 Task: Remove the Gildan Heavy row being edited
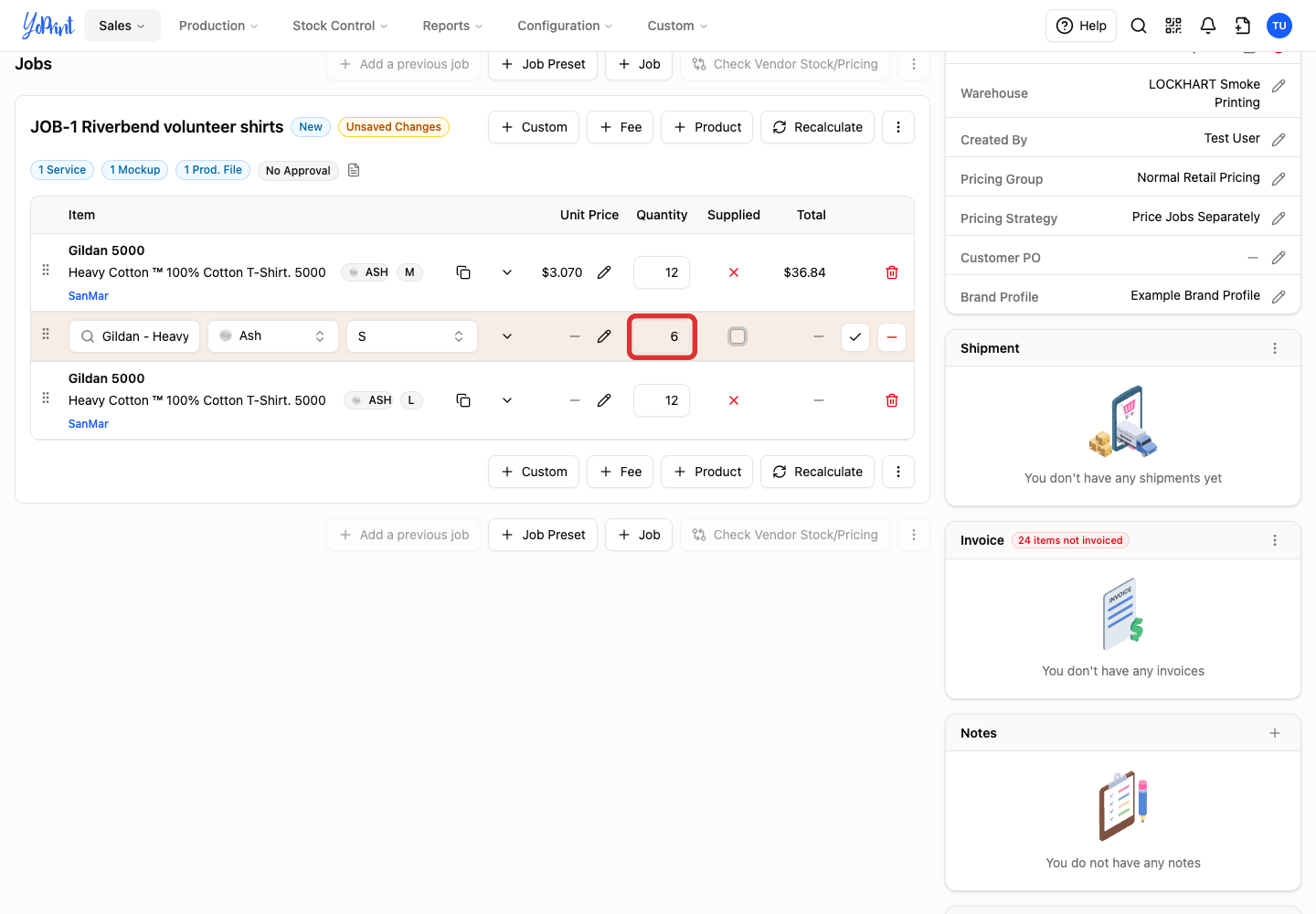pos(892,336)
